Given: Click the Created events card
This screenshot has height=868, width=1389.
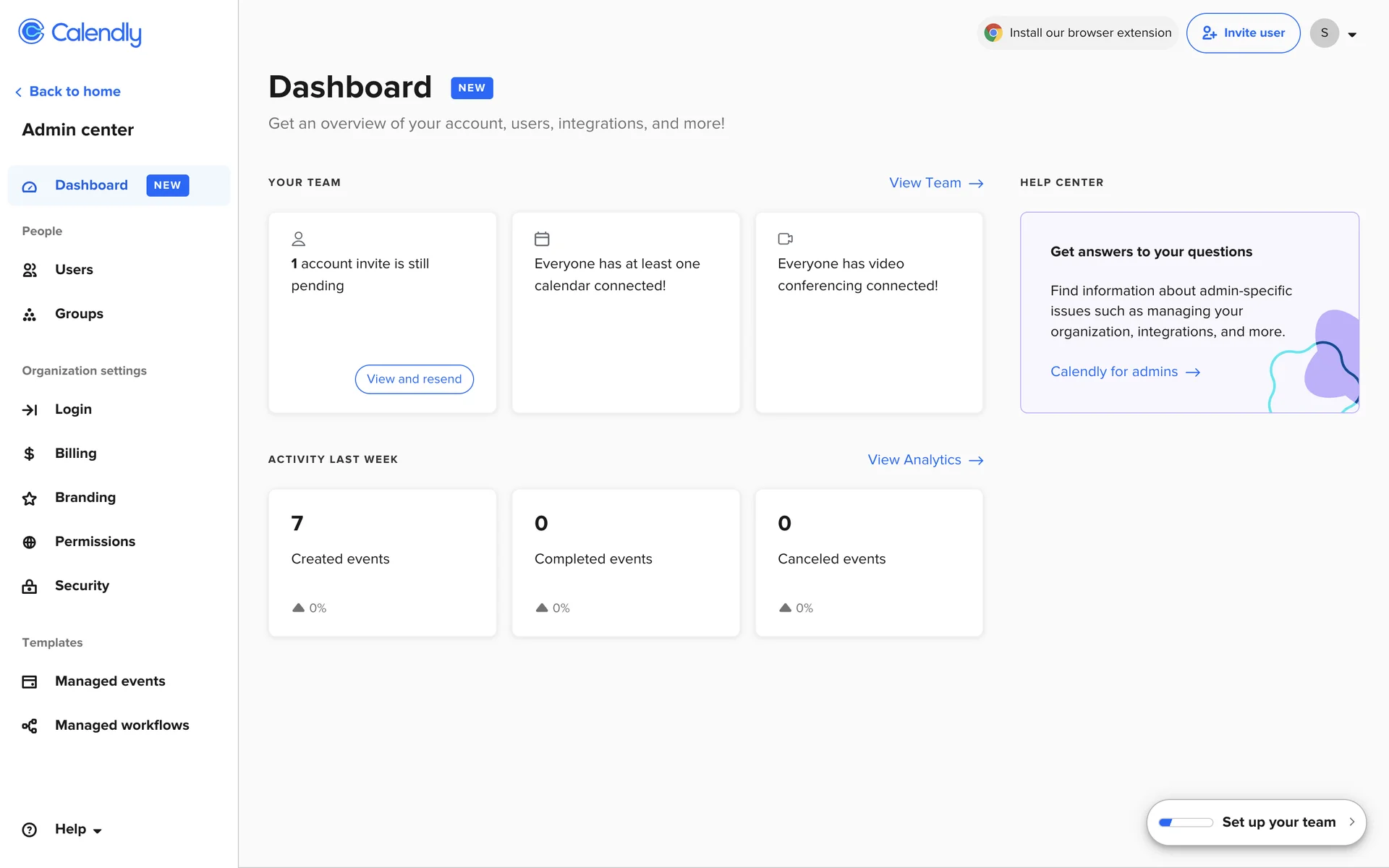Looking at the screenshot, I should coord(382,563).
